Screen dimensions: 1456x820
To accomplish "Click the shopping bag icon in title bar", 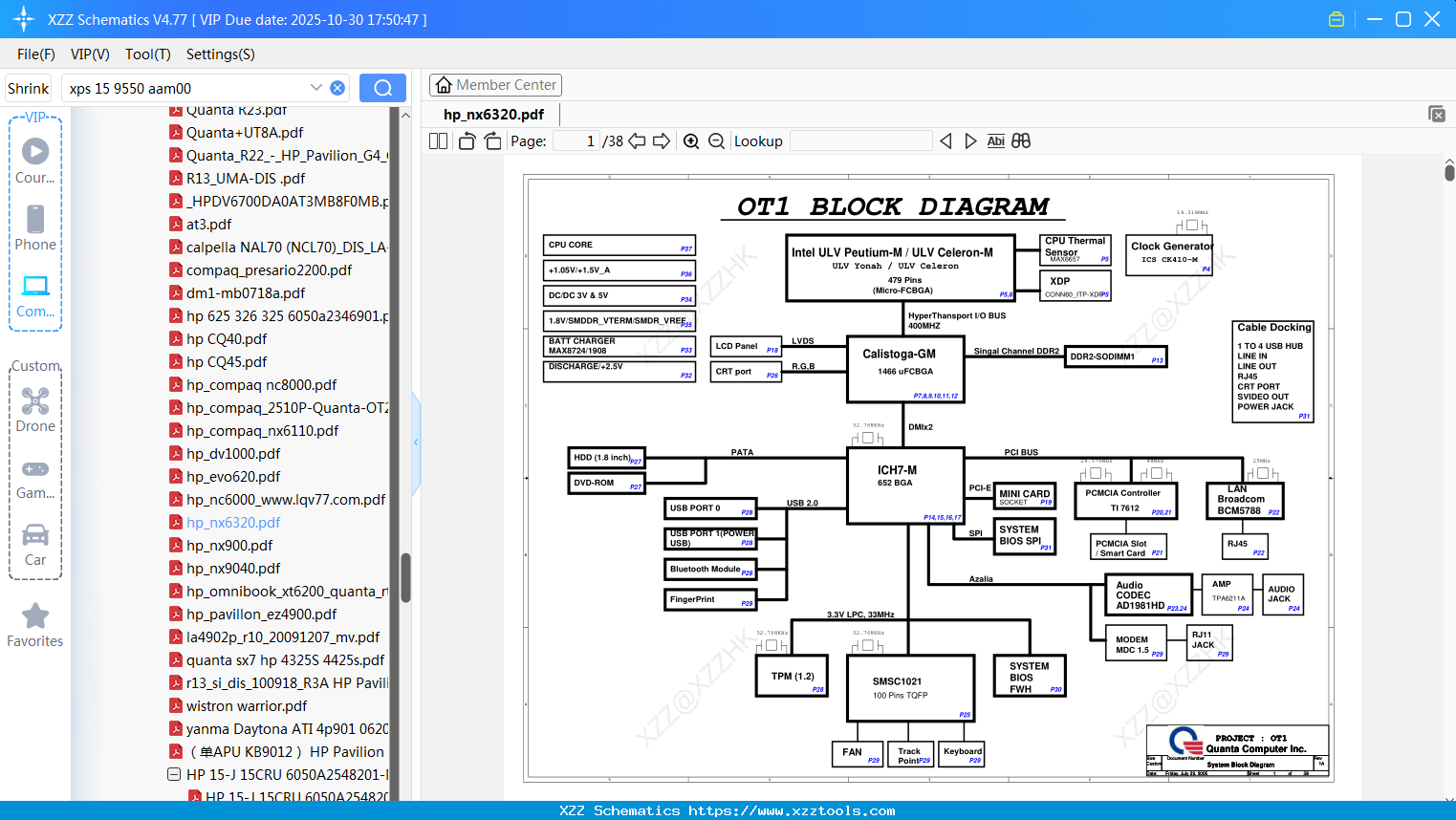I will click(1336, 19).
